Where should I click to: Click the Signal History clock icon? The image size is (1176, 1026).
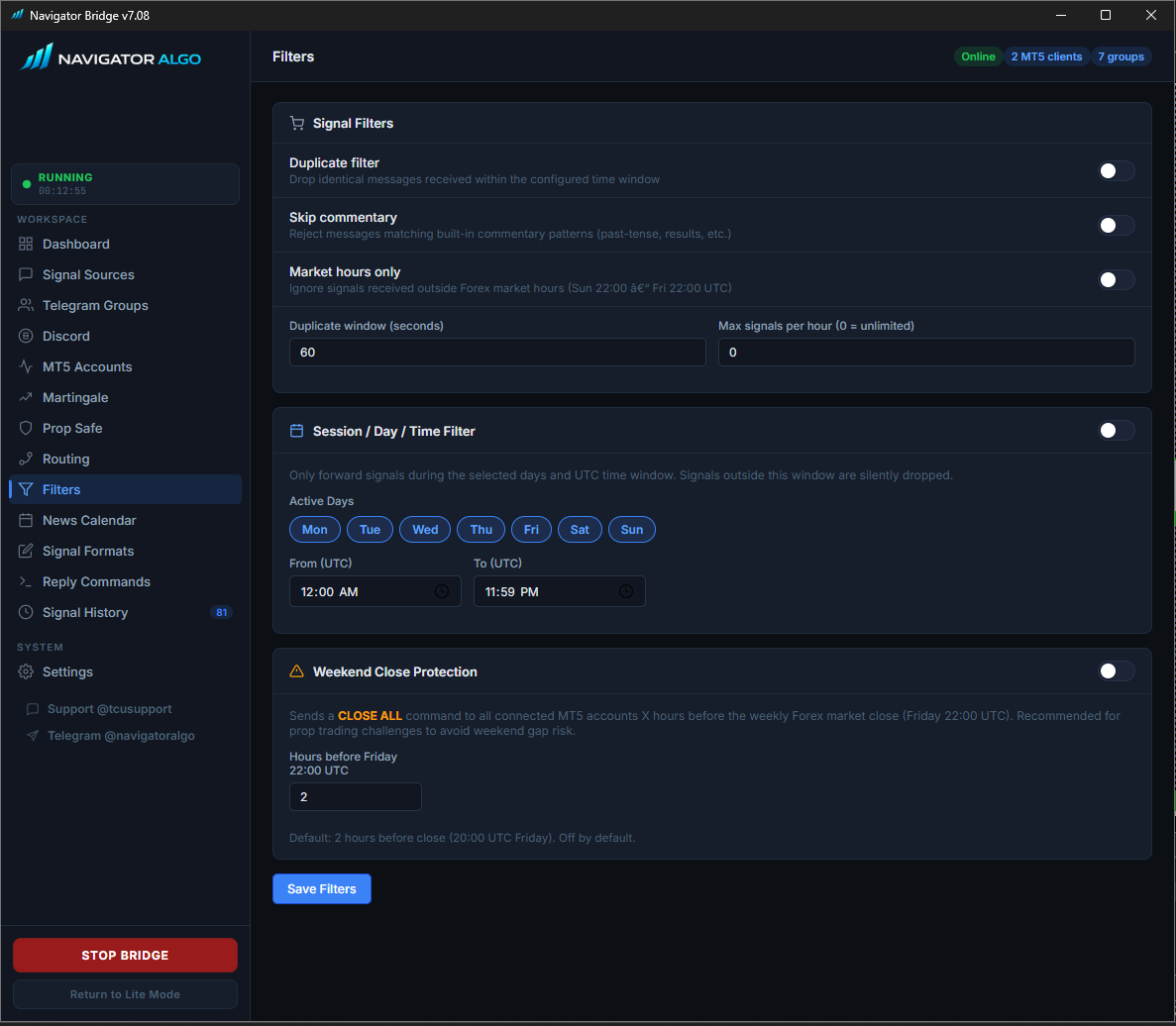coord(26,613)
